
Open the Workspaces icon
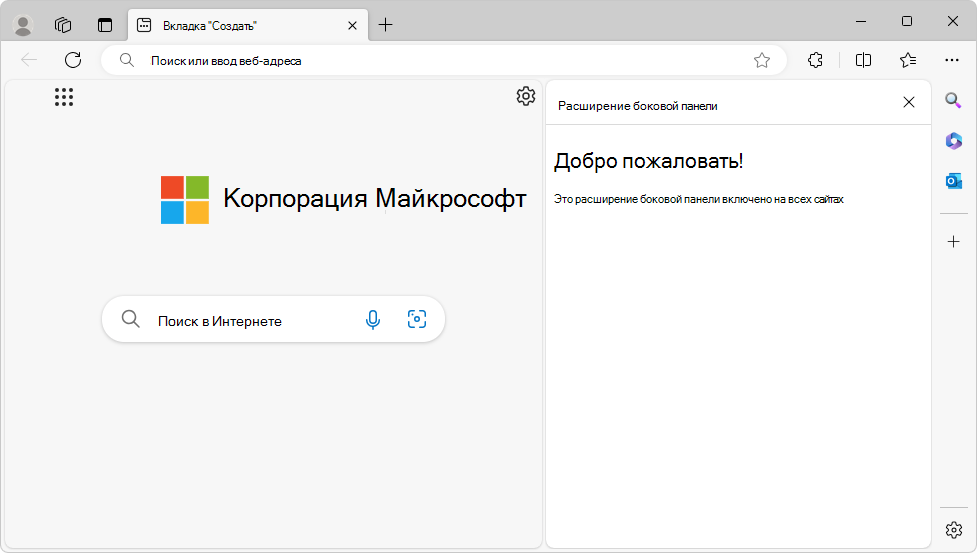tap(63, 25)
